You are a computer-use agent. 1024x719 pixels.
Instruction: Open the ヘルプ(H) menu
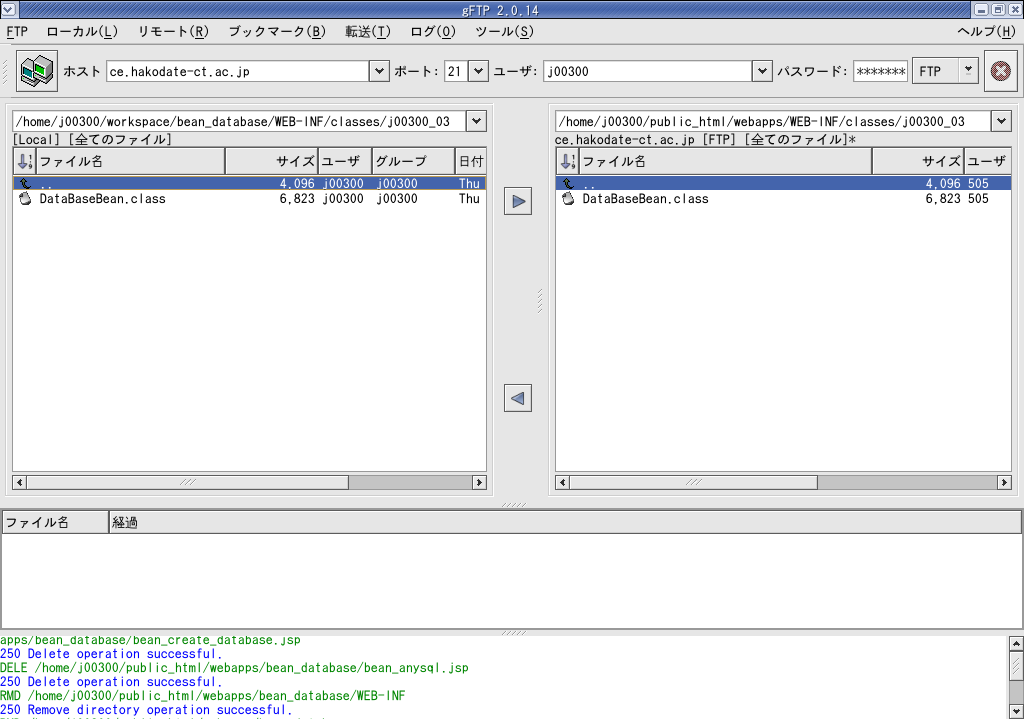pos(986,31)
